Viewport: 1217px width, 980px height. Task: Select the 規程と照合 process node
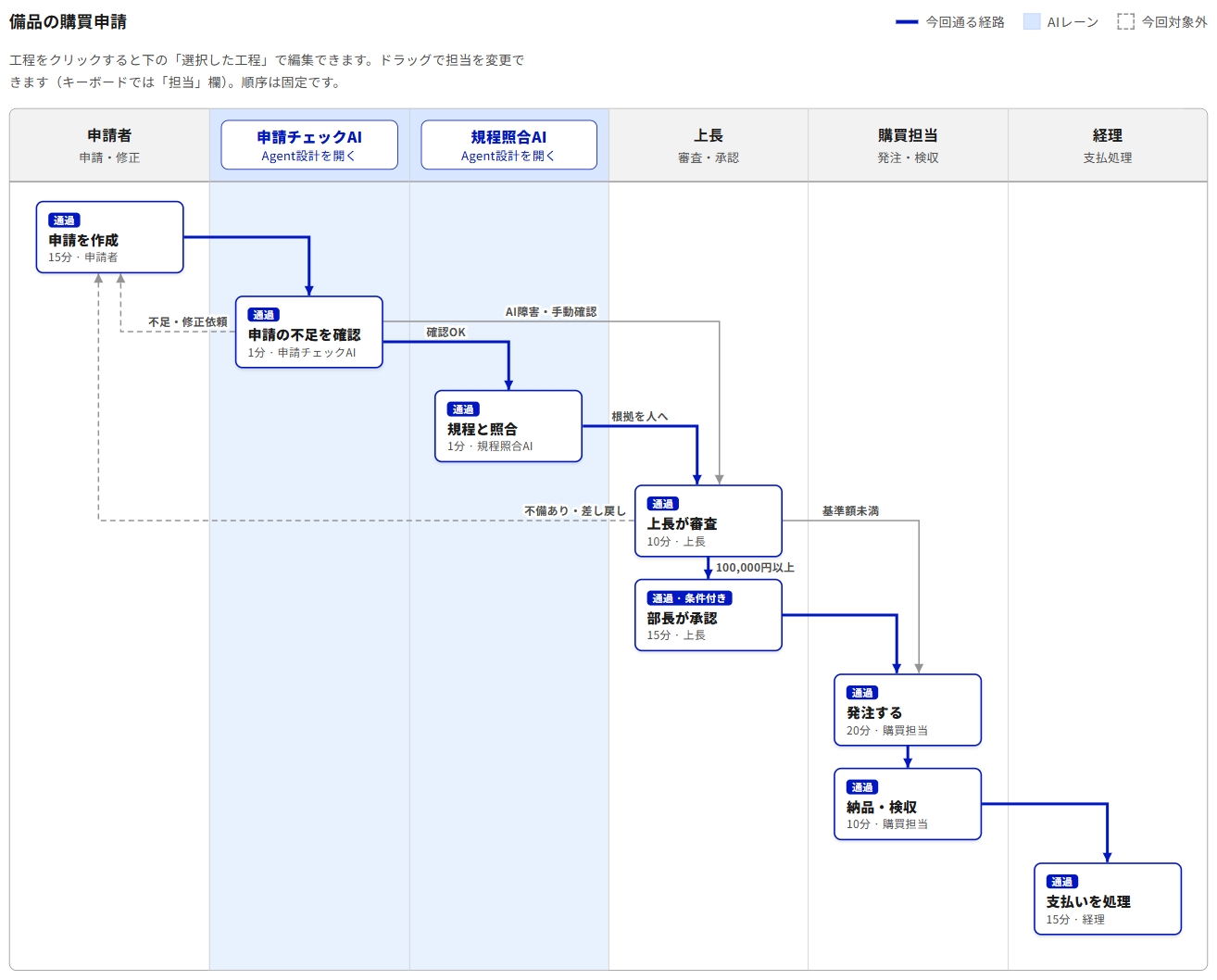508,426
